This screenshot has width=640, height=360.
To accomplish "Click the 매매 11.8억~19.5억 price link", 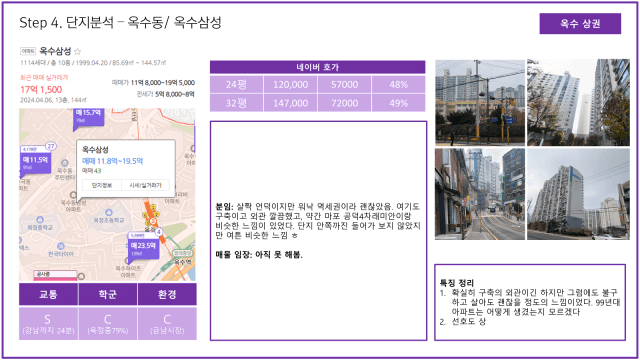I will point(112,161).
